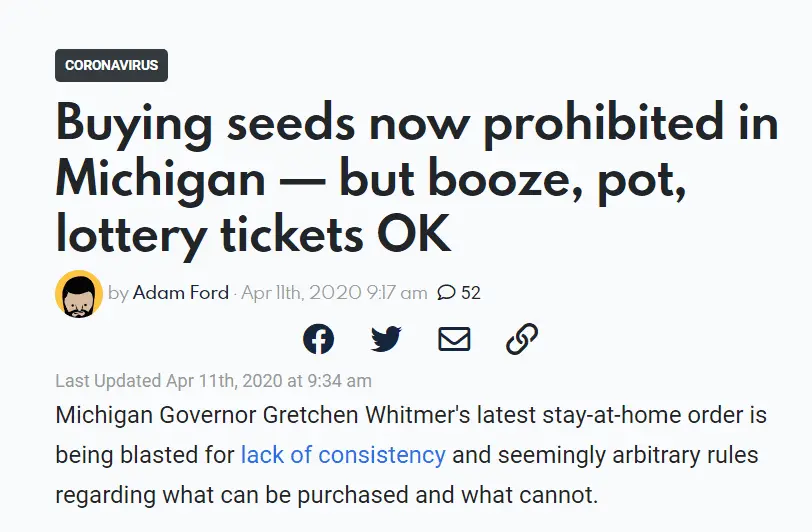The width and height of the screenshot is (812, 532).
Task: Click the author's avatar image
Action: [79, 294]
